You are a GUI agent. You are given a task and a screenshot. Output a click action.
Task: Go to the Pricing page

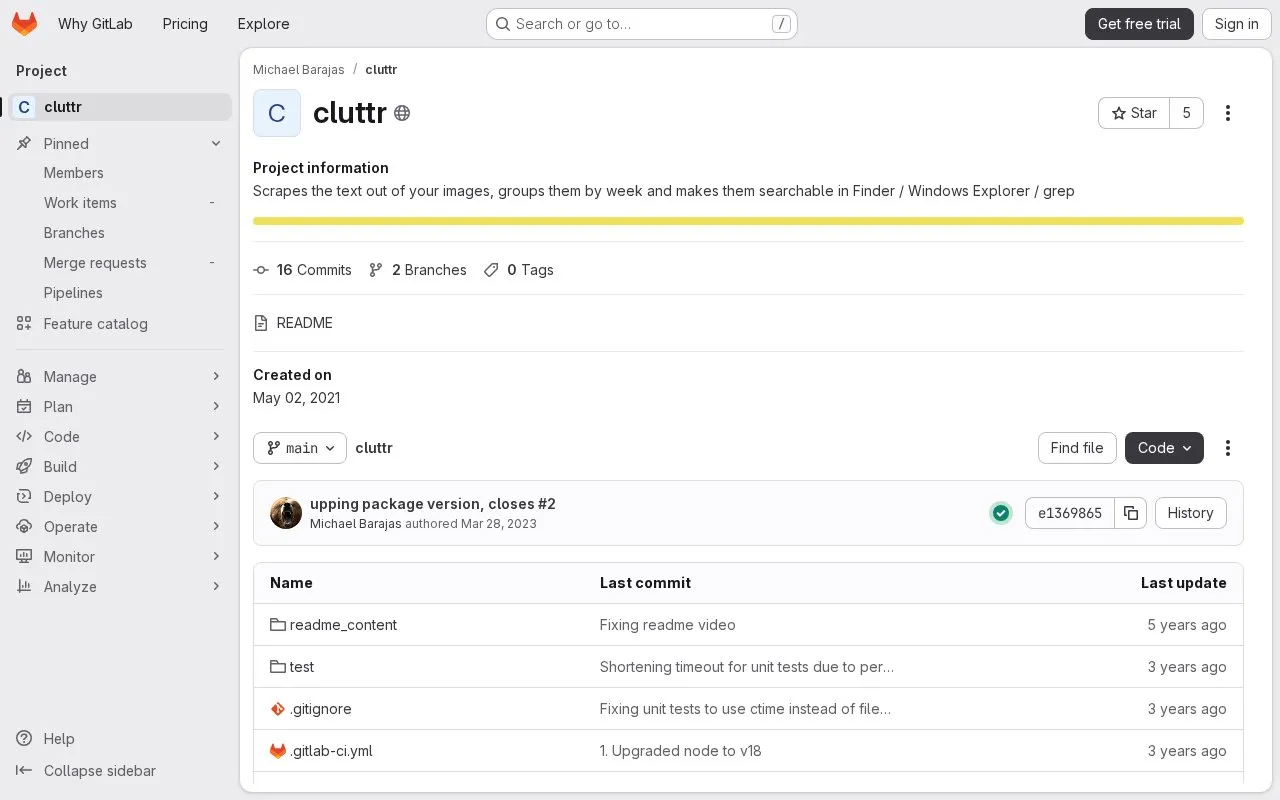click(x=185, y=24)
